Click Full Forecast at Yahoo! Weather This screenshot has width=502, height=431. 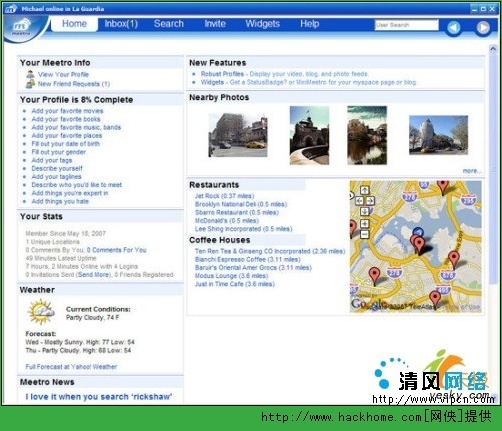click(71, 367)
